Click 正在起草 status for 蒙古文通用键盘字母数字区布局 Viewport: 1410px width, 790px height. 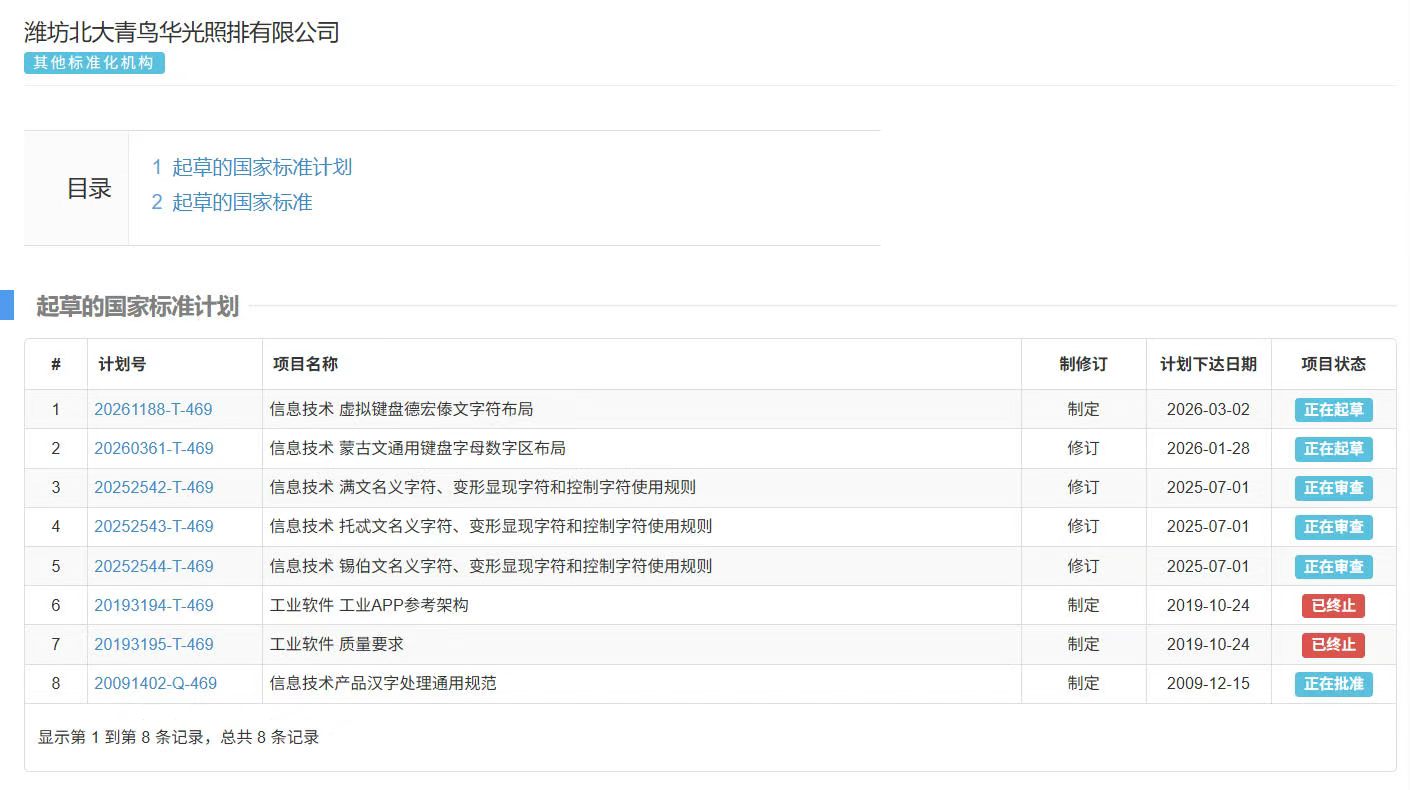(1333, 449)
